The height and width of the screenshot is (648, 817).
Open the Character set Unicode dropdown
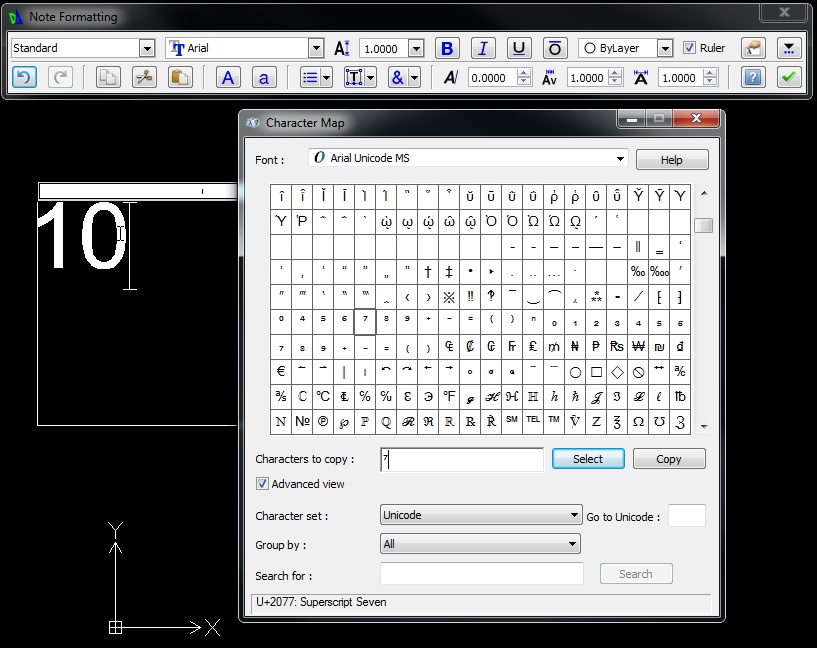pos(574,515)
